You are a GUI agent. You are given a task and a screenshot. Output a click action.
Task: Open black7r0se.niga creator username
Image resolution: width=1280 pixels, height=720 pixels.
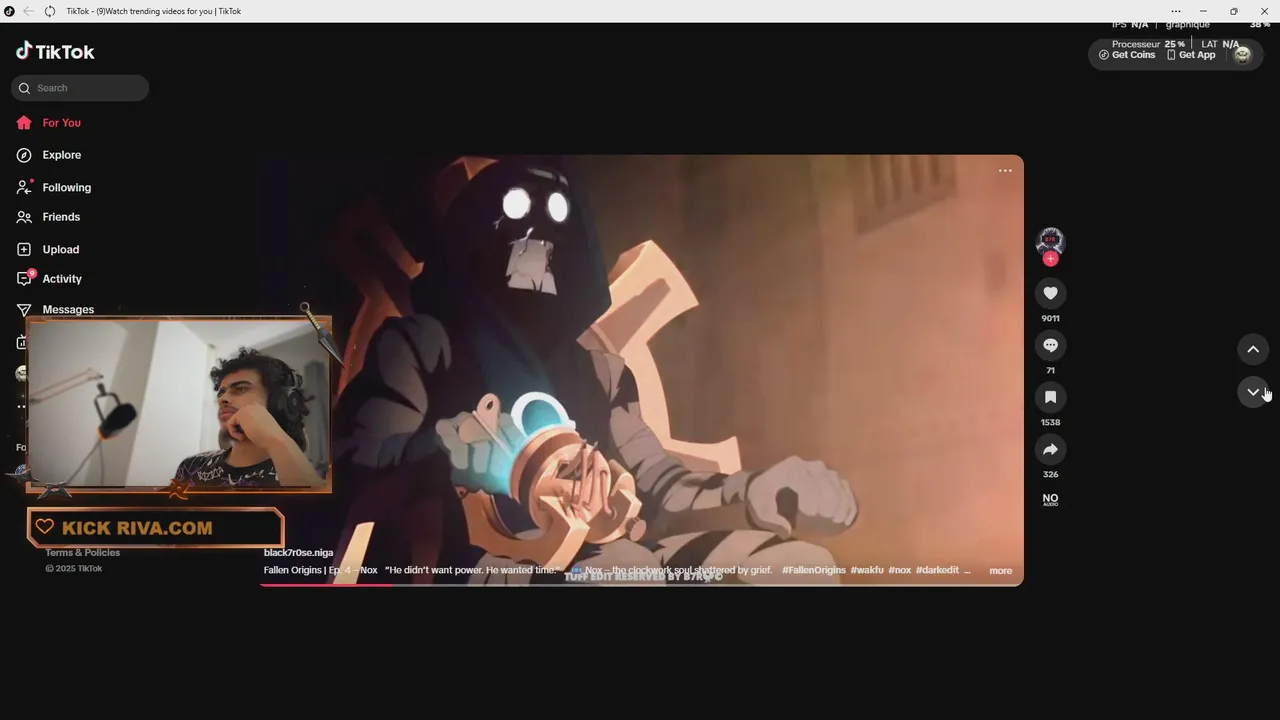pyautogui.click(x=298, y=553)
